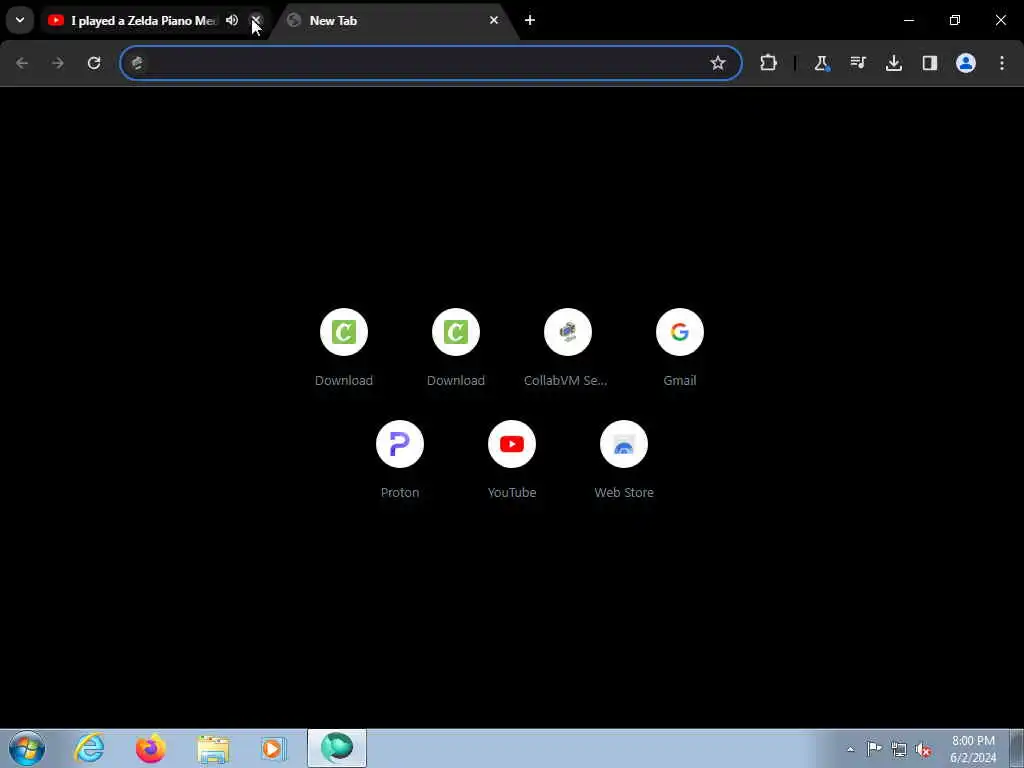Open a new tab with the plus button

point(530,20)
